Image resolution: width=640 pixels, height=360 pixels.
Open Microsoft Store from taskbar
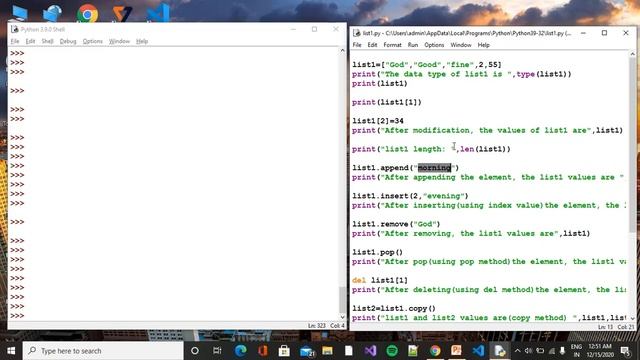284,351
